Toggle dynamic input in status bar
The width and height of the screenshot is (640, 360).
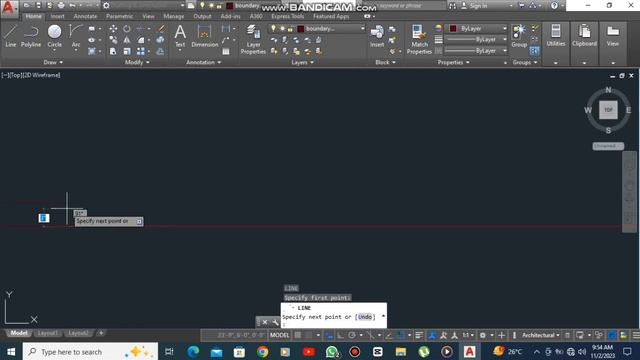click(329, 335)
